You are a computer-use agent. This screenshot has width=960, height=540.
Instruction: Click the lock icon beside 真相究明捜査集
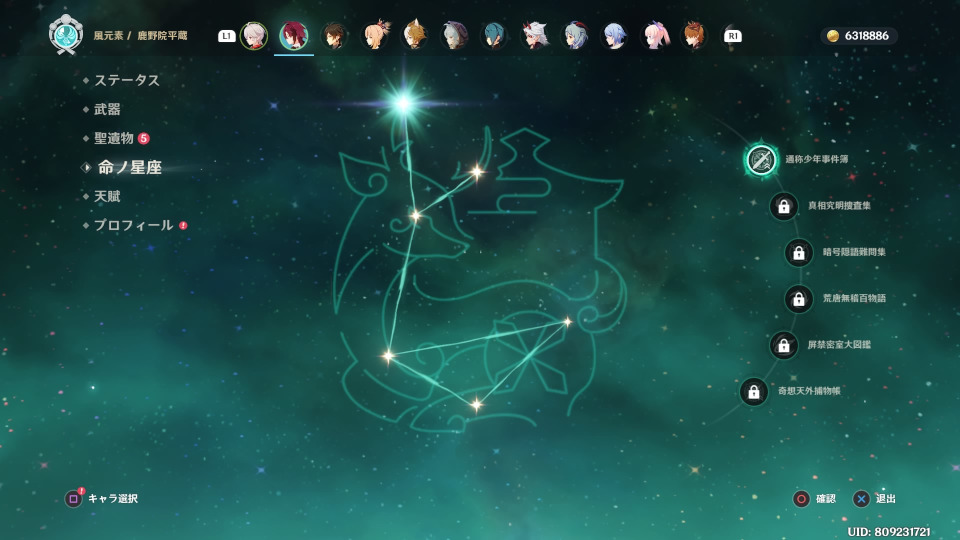784,206
